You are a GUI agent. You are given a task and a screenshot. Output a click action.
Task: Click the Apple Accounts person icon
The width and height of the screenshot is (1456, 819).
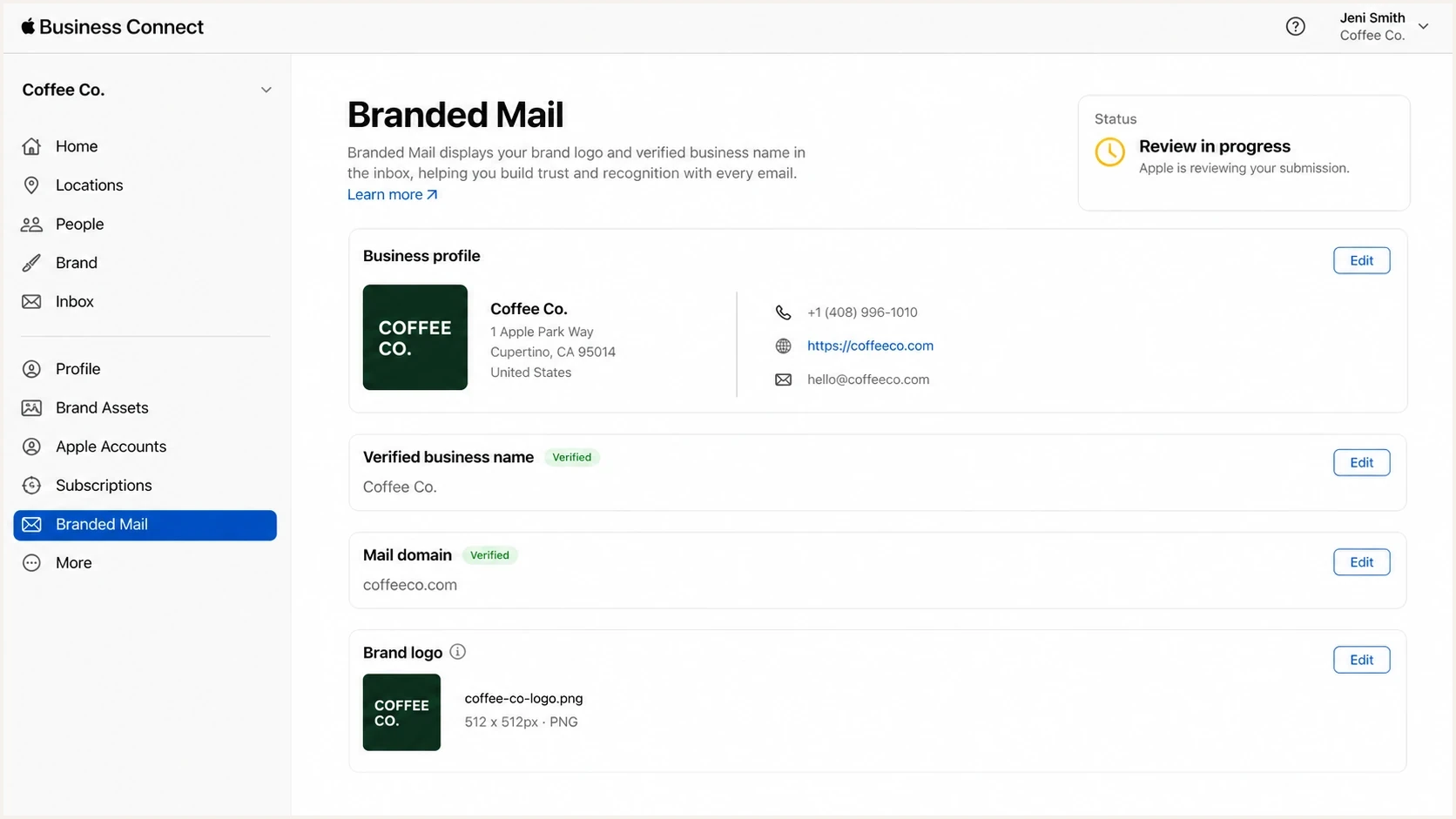pos(31,446)
